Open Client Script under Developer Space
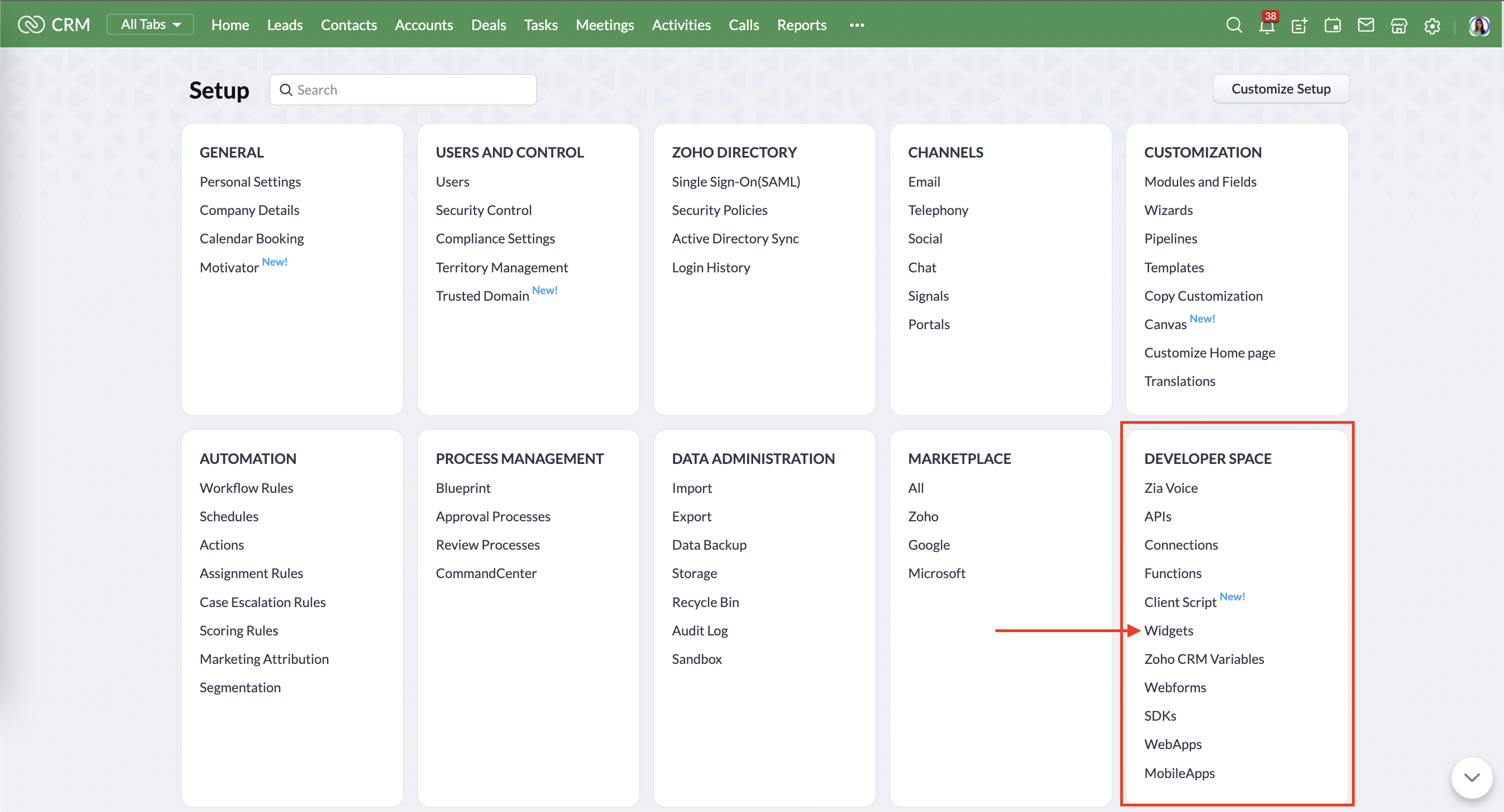 tap(1180, 602)
